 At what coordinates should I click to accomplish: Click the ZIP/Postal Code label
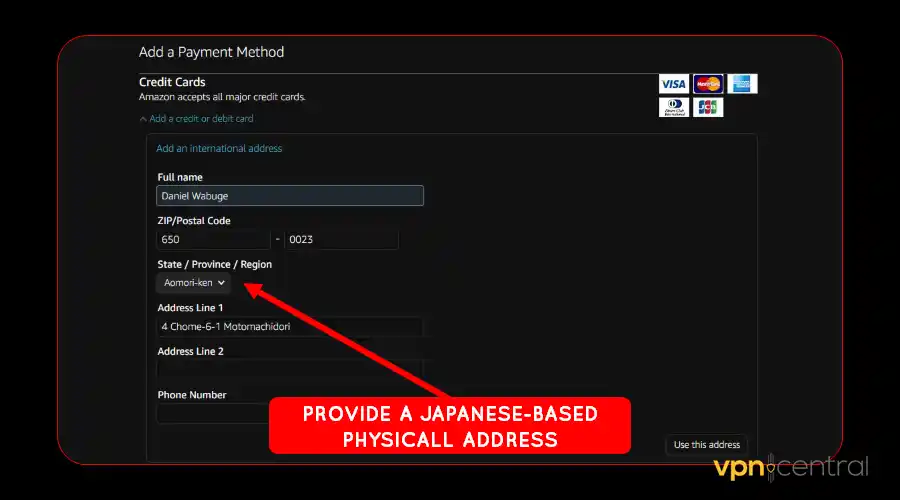(194, 221)
